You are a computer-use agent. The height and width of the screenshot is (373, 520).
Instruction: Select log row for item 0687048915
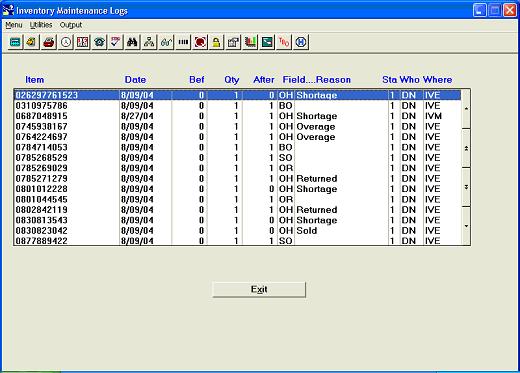tap(238, 116)
